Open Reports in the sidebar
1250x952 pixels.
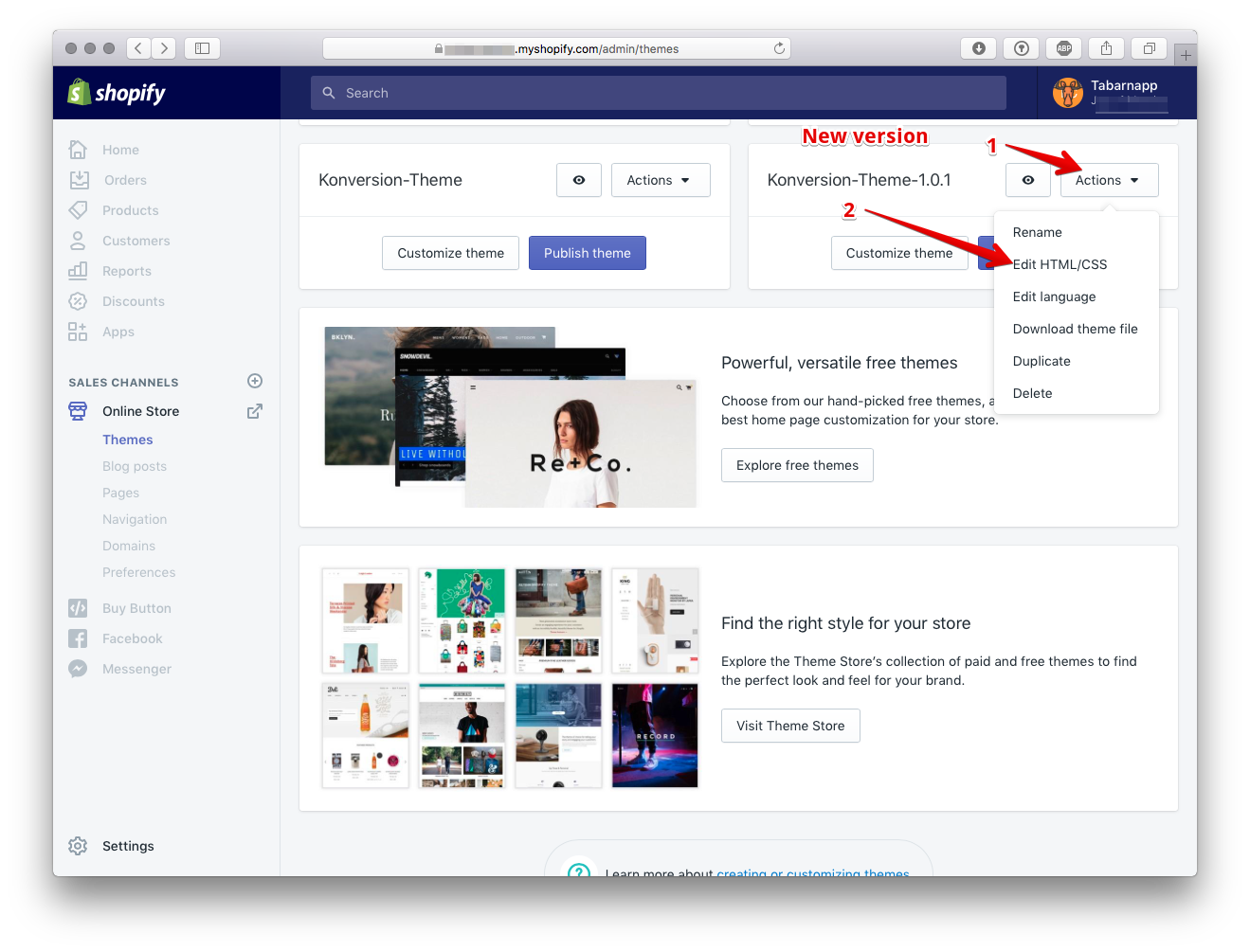126,271
